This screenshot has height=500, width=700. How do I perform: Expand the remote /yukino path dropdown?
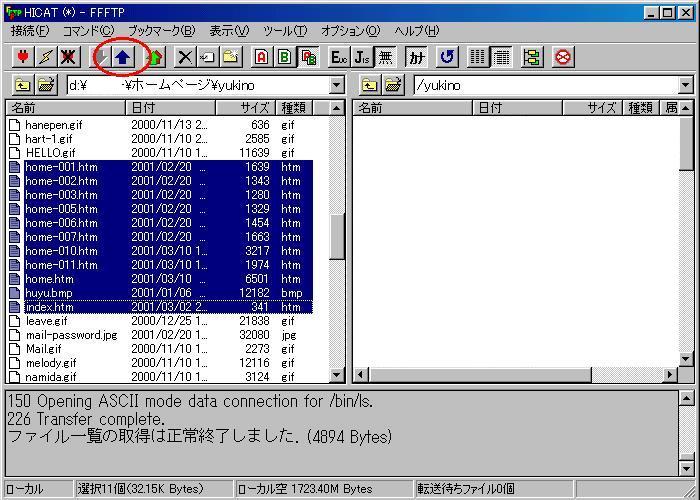[x=685, y=86]
